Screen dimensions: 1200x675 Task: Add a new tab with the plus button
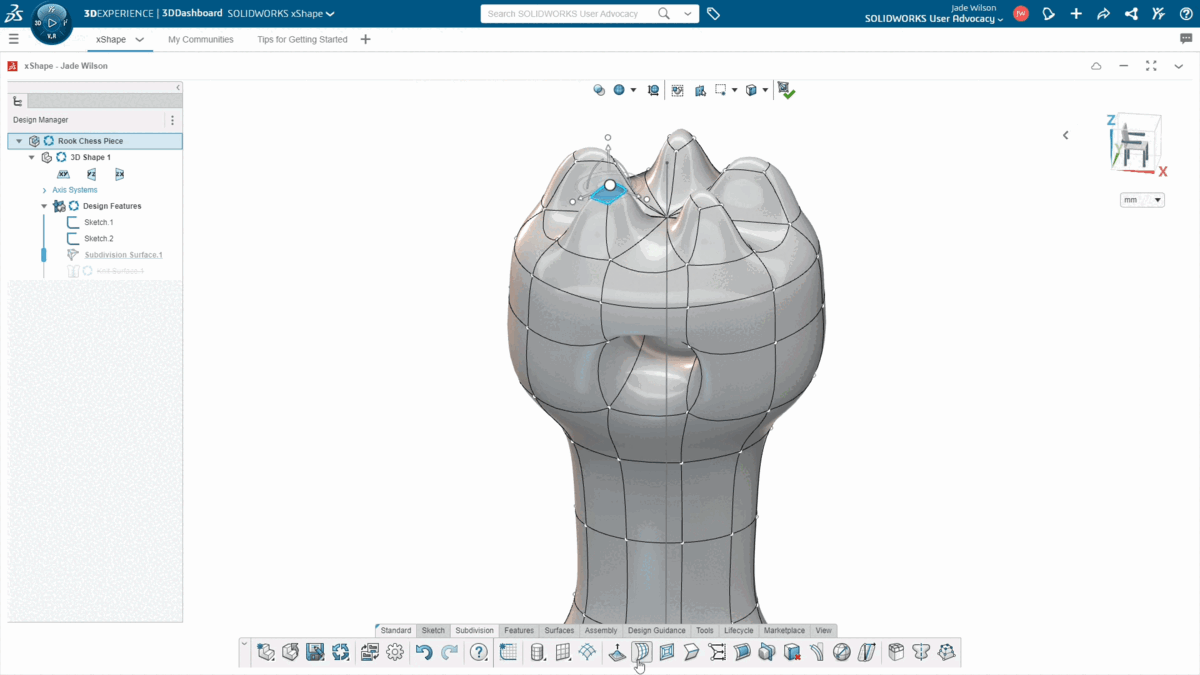point(366,39)
